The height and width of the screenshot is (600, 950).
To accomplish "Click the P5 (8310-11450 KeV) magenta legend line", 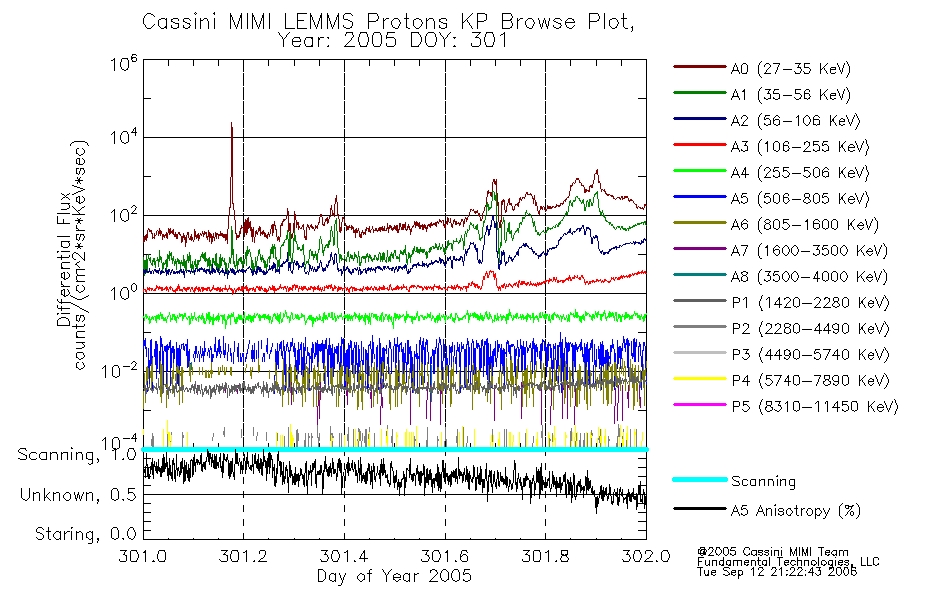I will [699, 405].
